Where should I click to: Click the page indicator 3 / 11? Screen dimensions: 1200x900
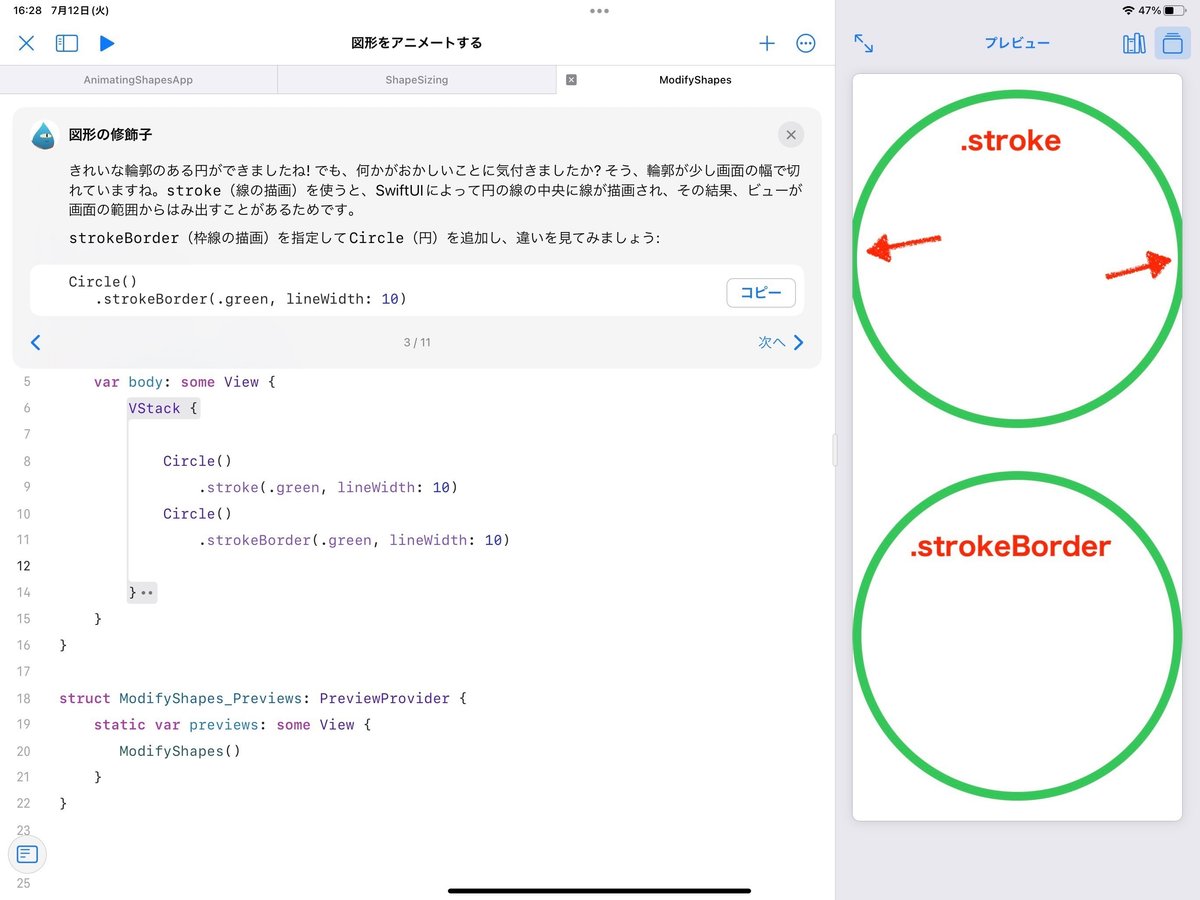(417, 342)
